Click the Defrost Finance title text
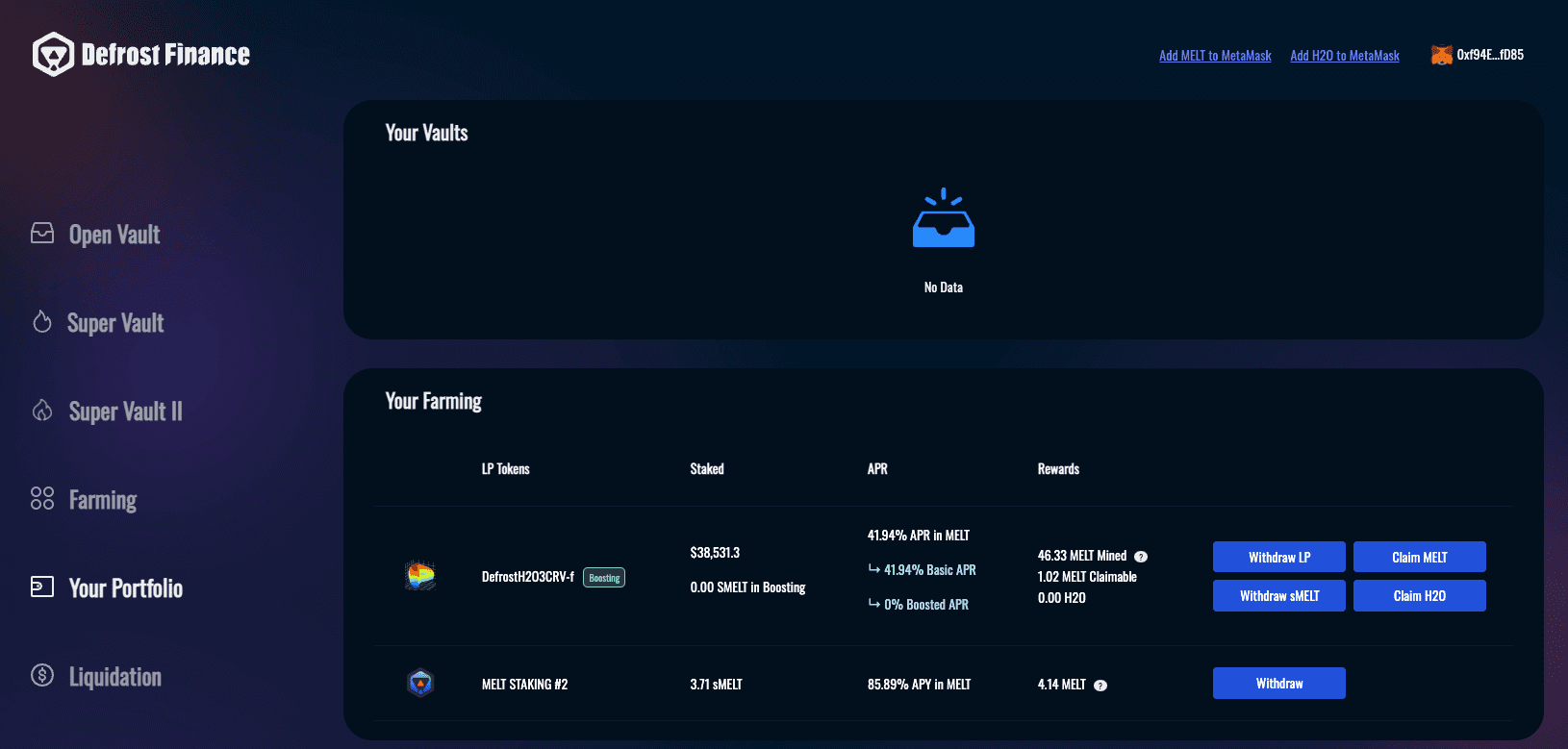 (165, 55)
